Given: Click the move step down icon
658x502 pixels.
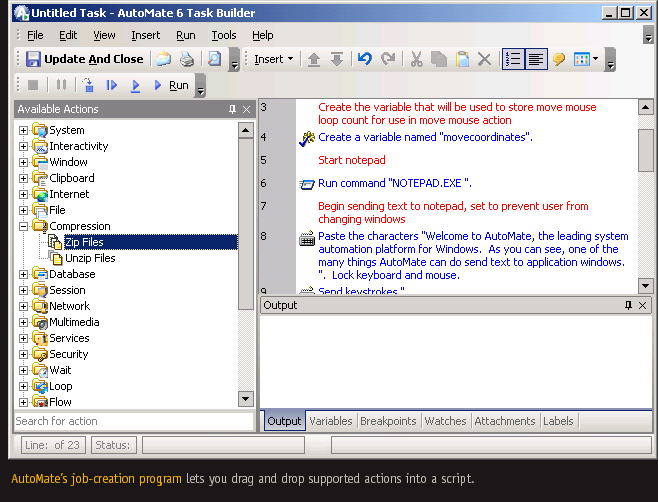Looking at the screenshot, I should [x=337, y=59].
